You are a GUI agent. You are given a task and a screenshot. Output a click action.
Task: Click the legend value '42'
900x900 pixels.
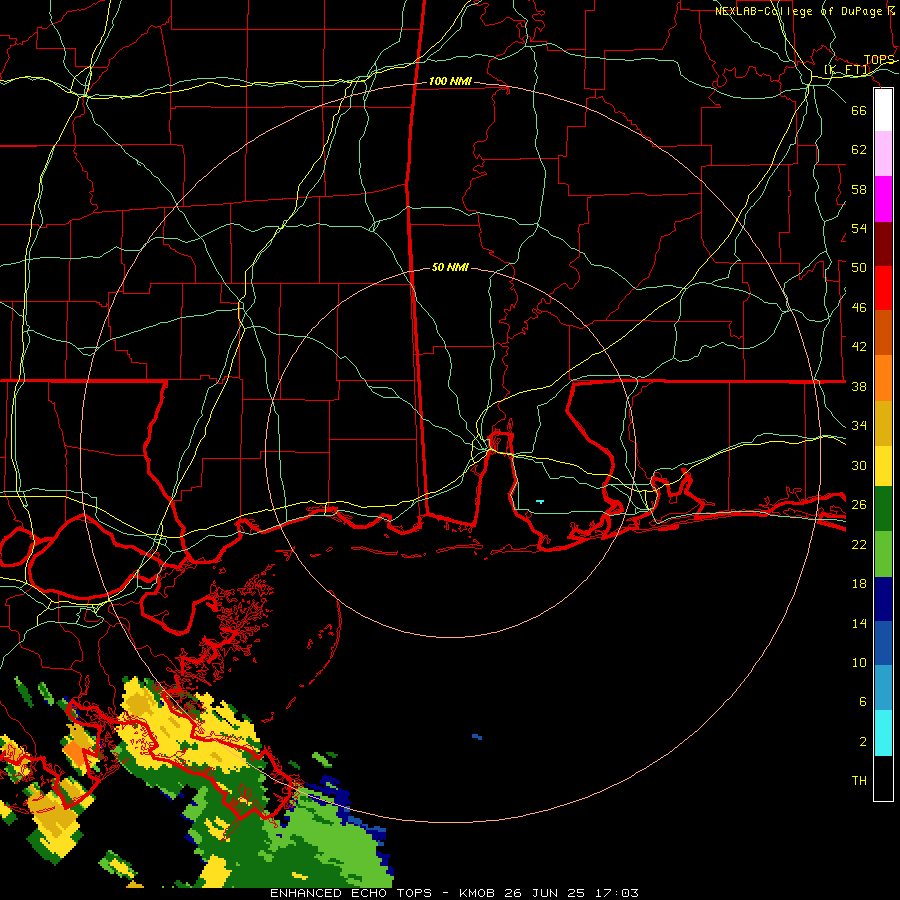click(859, 346)
